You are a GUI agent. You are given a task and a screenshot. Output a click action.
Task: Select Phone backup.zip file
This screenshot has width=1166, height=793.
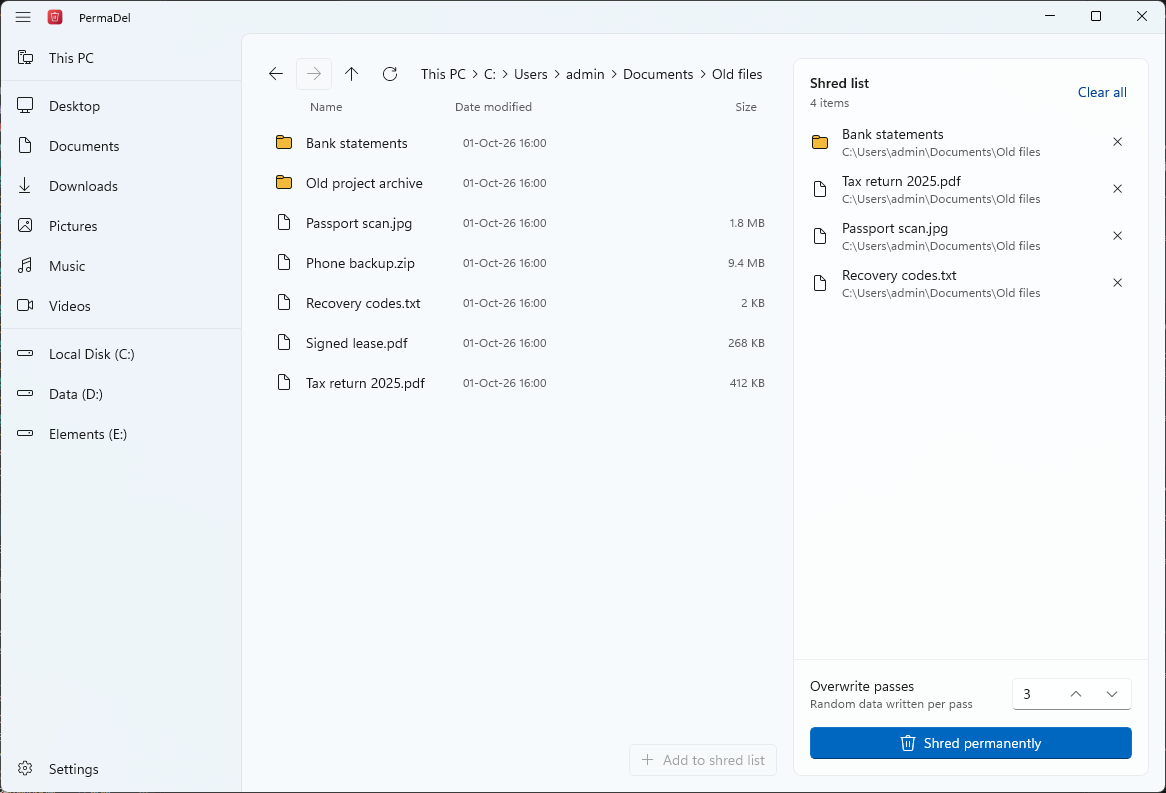(519, 263)
